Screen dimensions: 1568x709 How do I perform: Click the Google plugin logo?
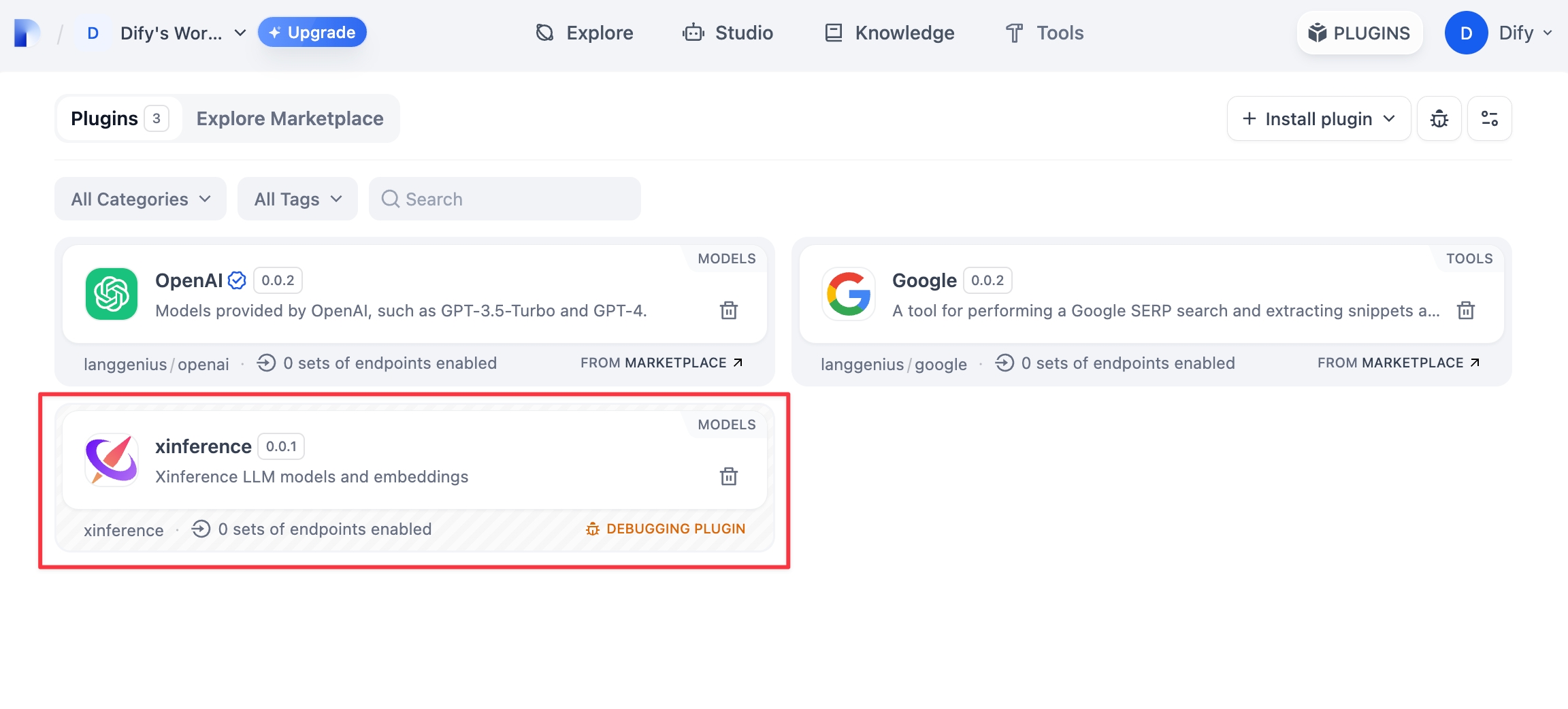pos(848,294)
